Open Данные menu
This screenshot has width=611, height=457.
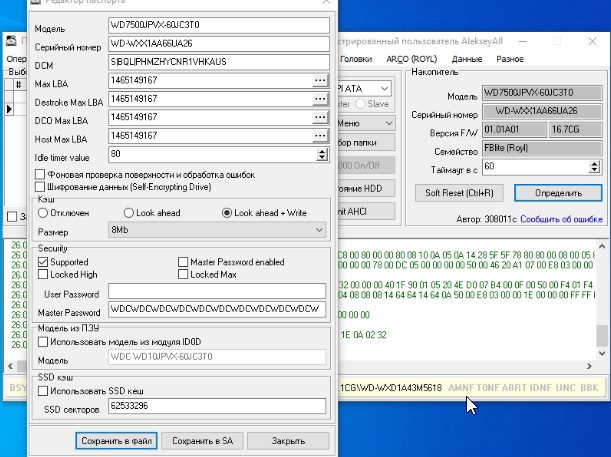(467, 59)
